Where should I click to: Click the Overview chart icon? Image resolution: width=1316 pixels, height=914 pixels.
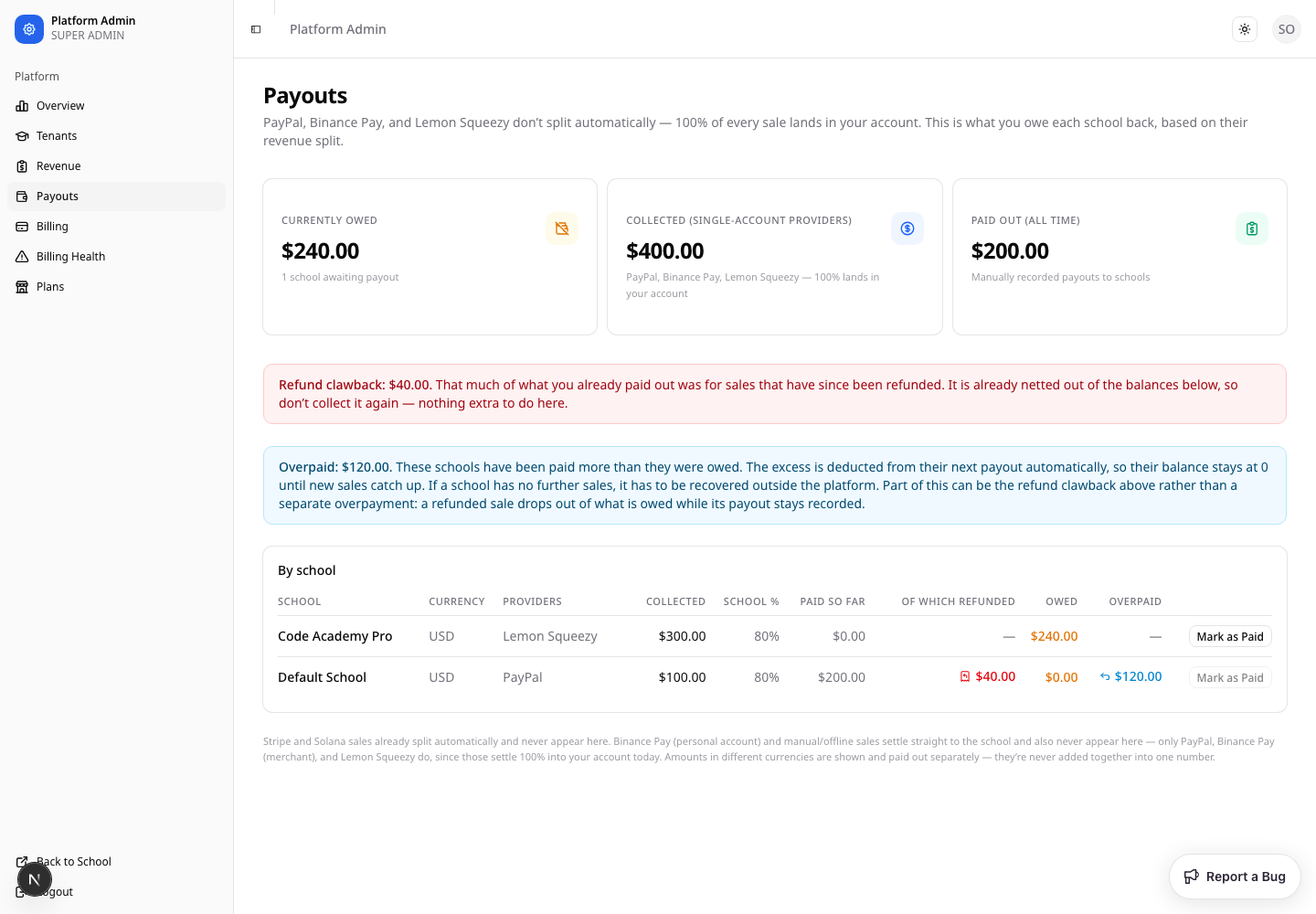[x=22, y=106]
